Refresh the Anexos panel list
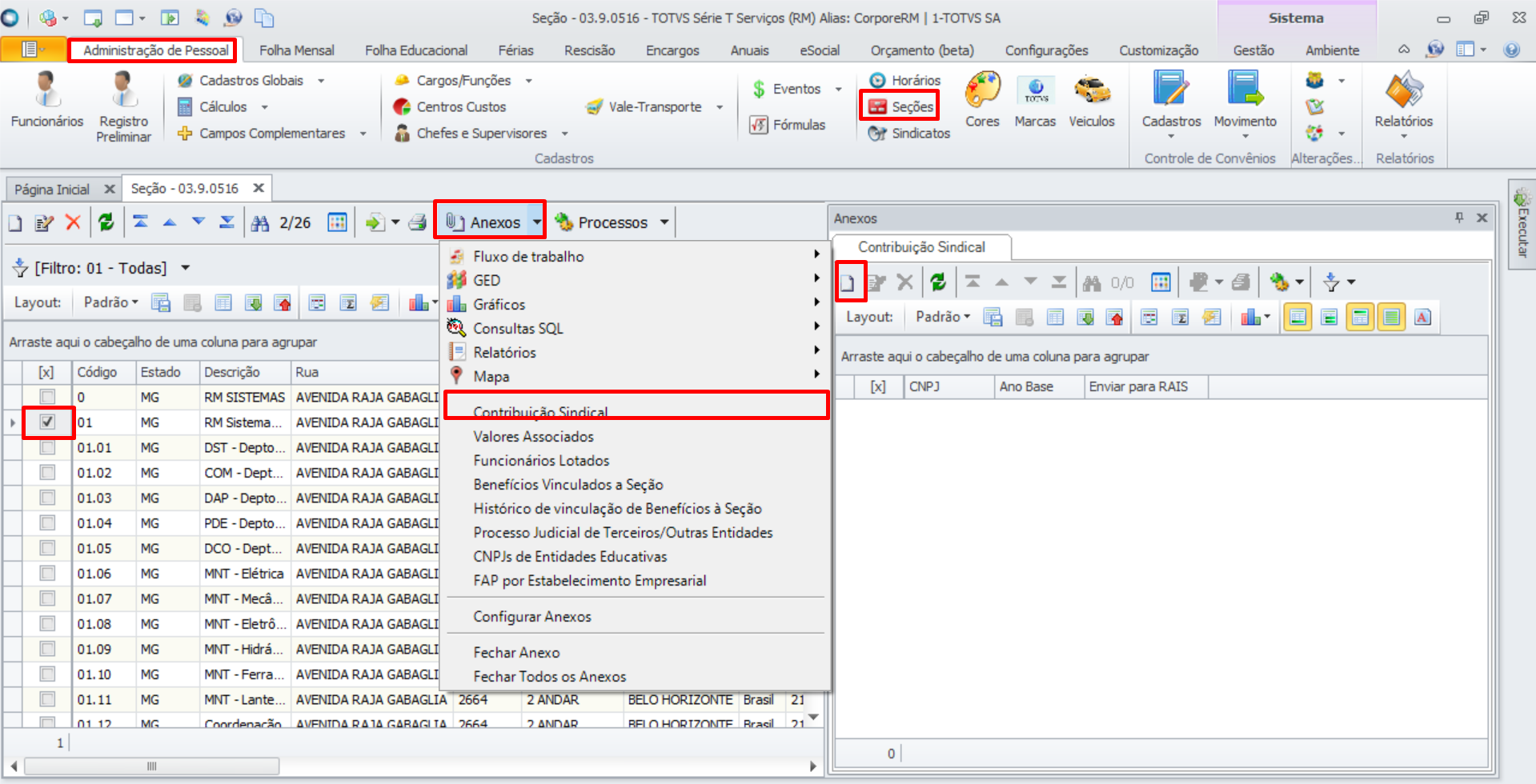The image size is (1536, 784). click(x=938, y=282)
